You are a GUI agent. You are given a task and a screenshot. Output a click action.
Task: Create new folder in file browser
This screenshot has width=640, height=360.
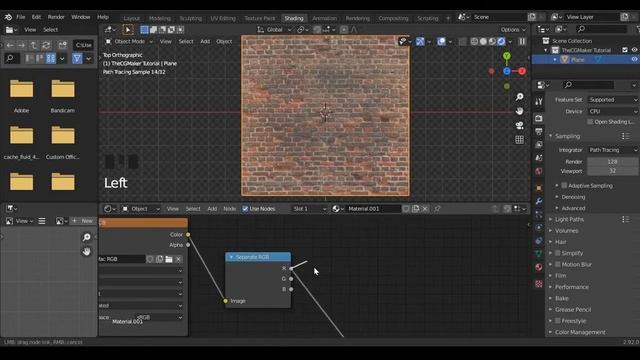click(x=62, y=45)
